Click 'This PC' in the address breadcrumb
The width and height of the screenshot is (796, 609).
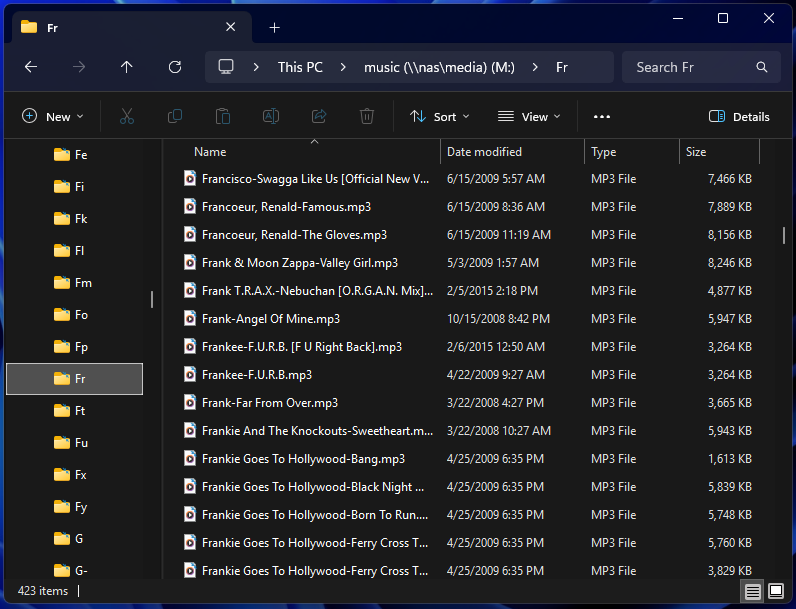point(300,67)
